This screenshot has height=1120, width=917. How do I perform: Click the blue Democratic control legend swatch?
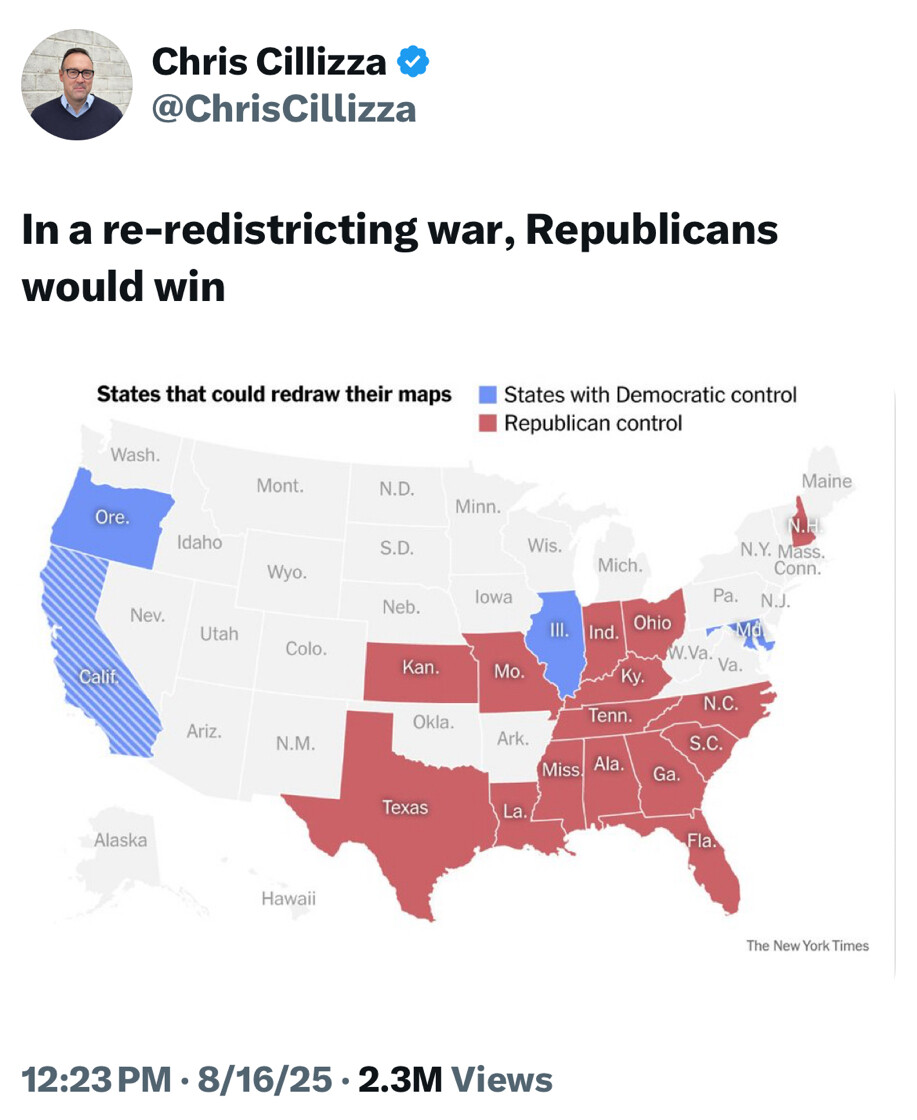pos(487,395)
